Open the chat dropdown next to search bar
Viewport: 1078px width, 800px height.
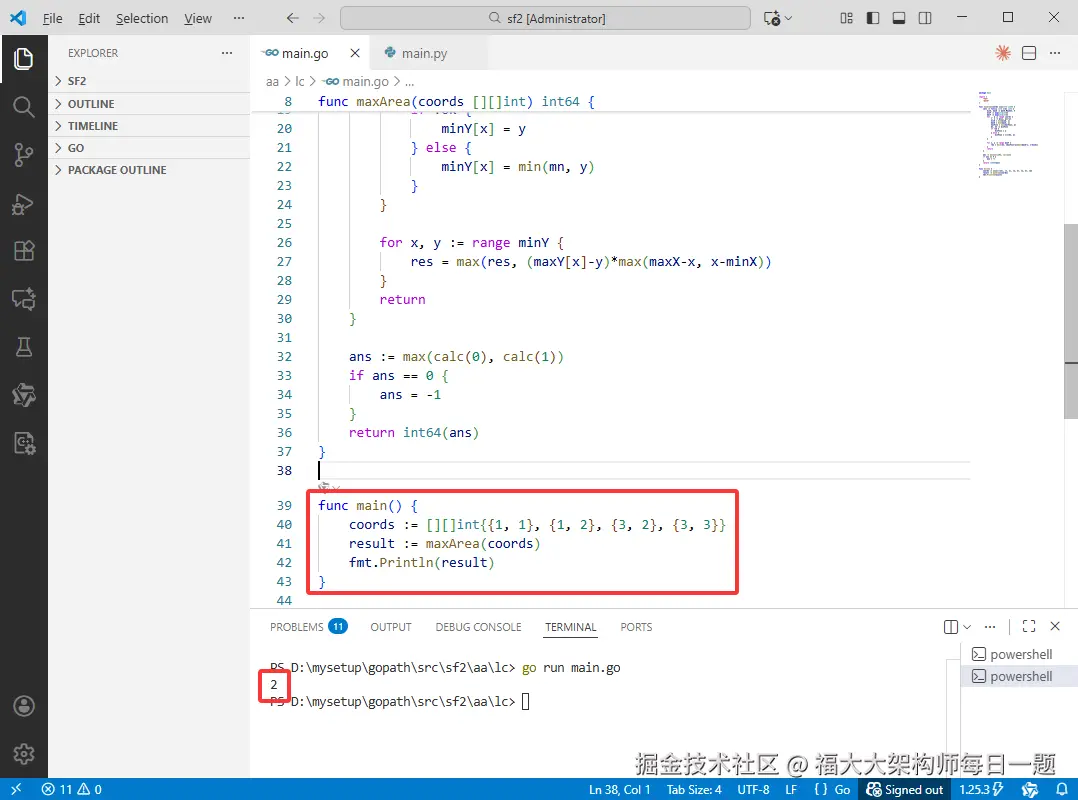tap(788, 18)
